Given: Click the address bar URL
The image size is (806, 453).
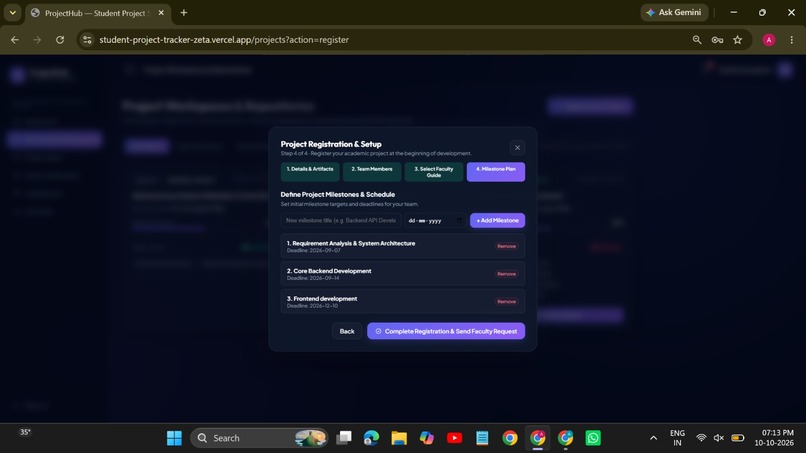Looking at the screenshot, I should (224, 40).
